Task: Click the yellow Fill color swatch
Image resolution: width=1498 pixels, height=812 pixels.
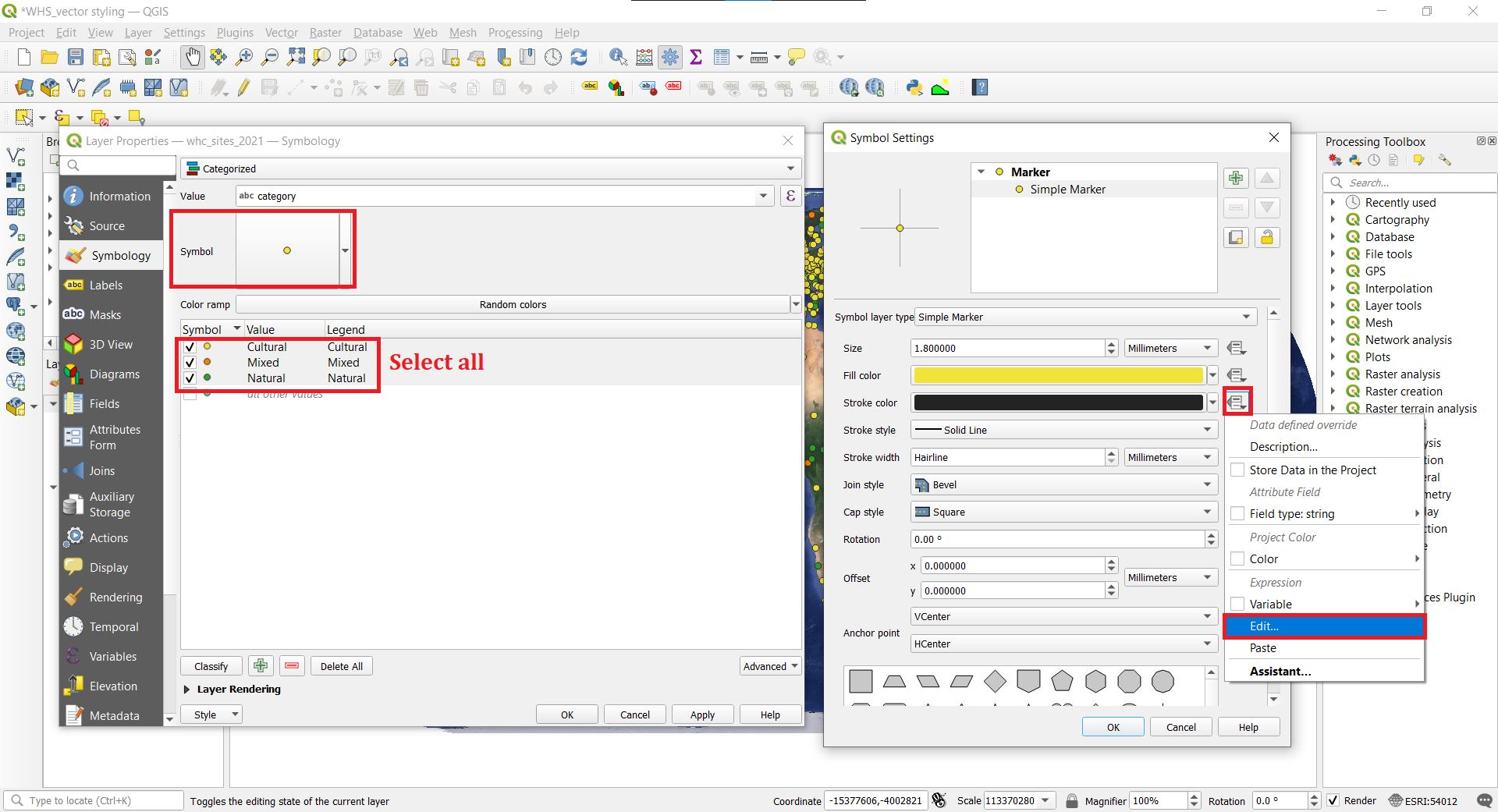Action: point(1057,375)
